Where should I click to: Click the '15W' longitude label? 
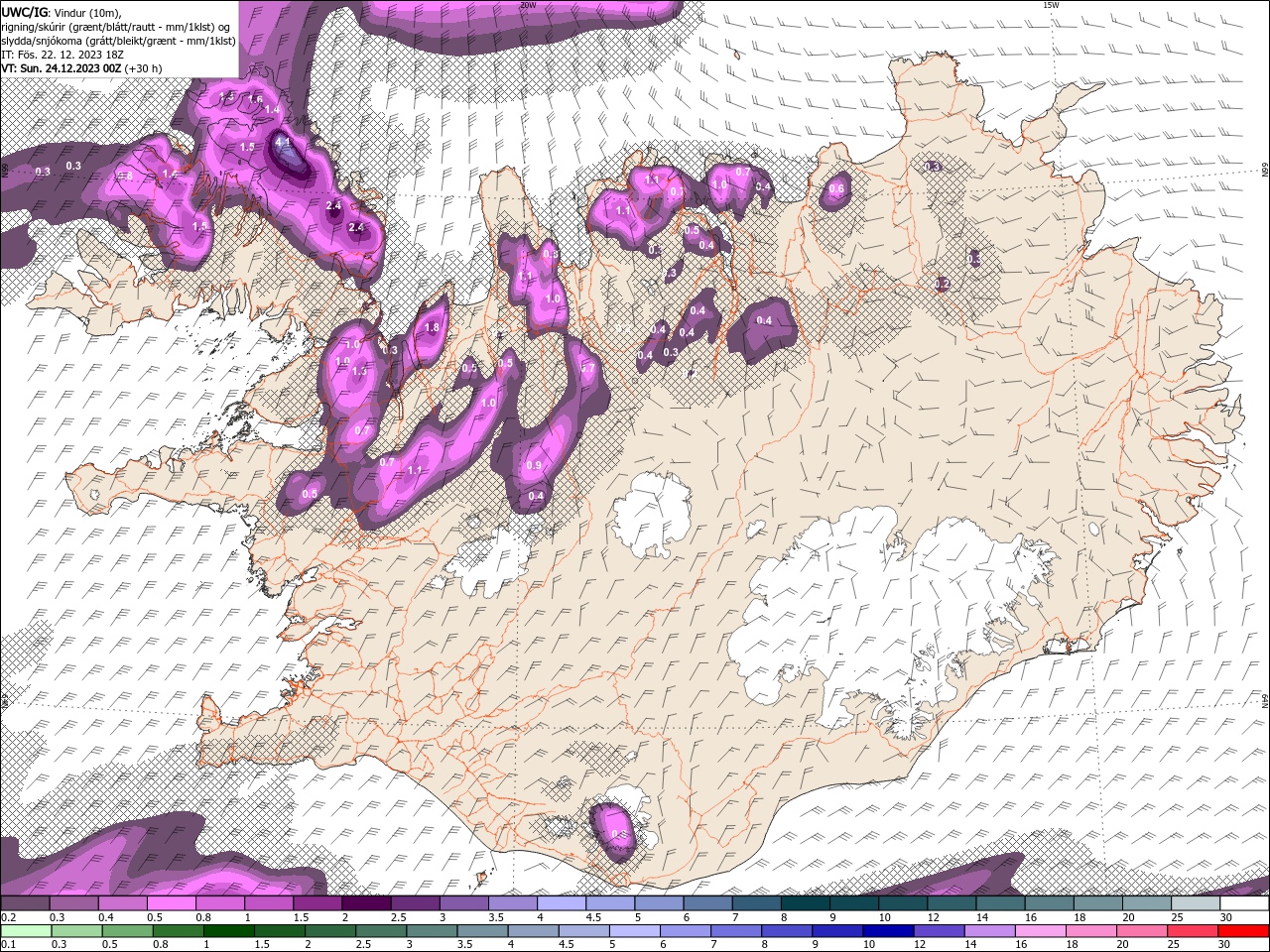click(1051, 5)
